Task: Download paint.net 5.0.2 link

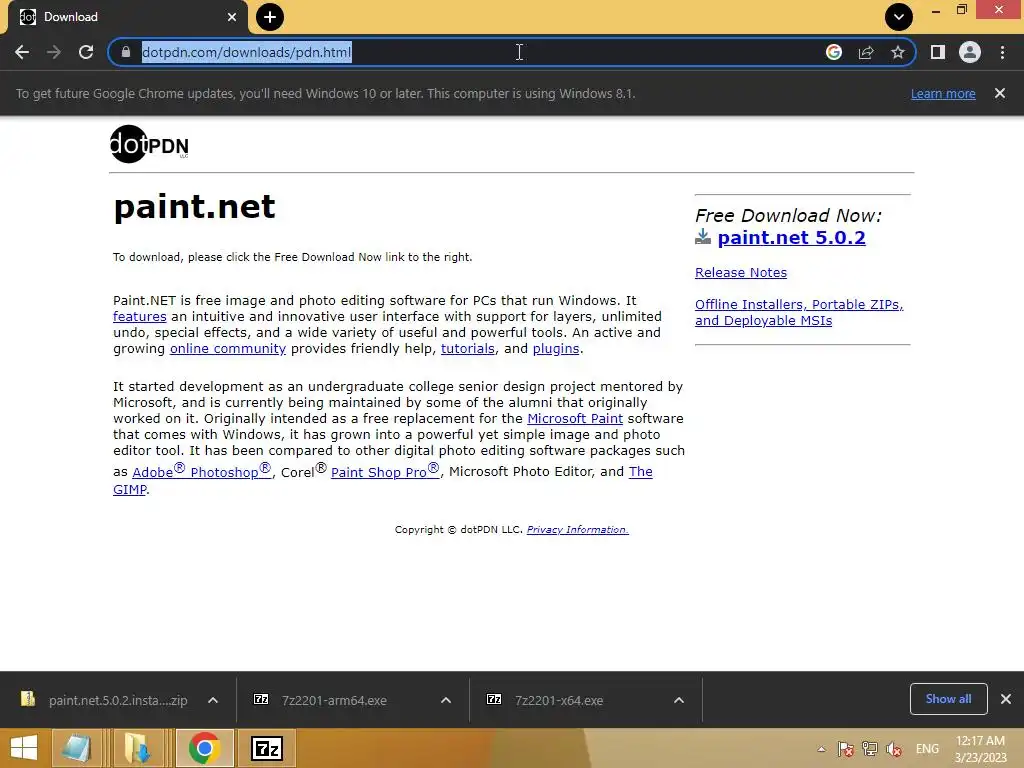Action: click(792, 238)
